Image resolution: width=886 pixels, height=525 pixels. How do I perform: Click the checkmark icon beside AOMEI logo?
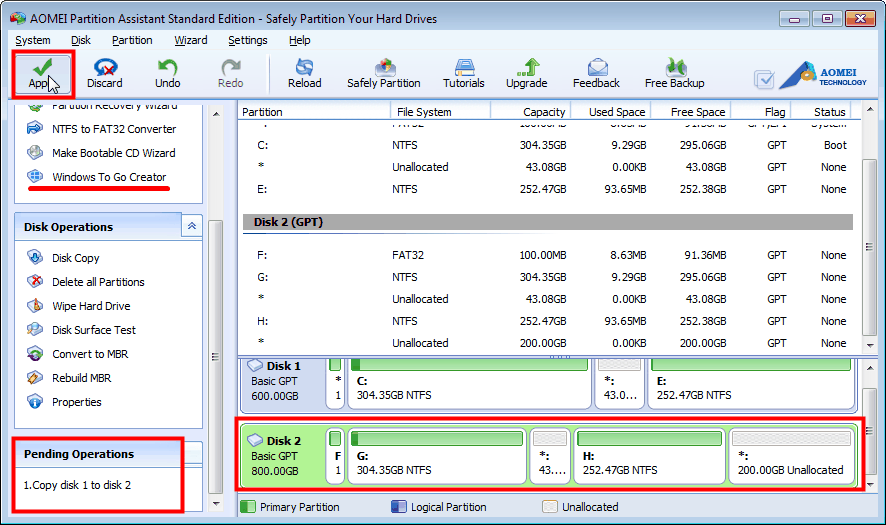pos(764,79)
